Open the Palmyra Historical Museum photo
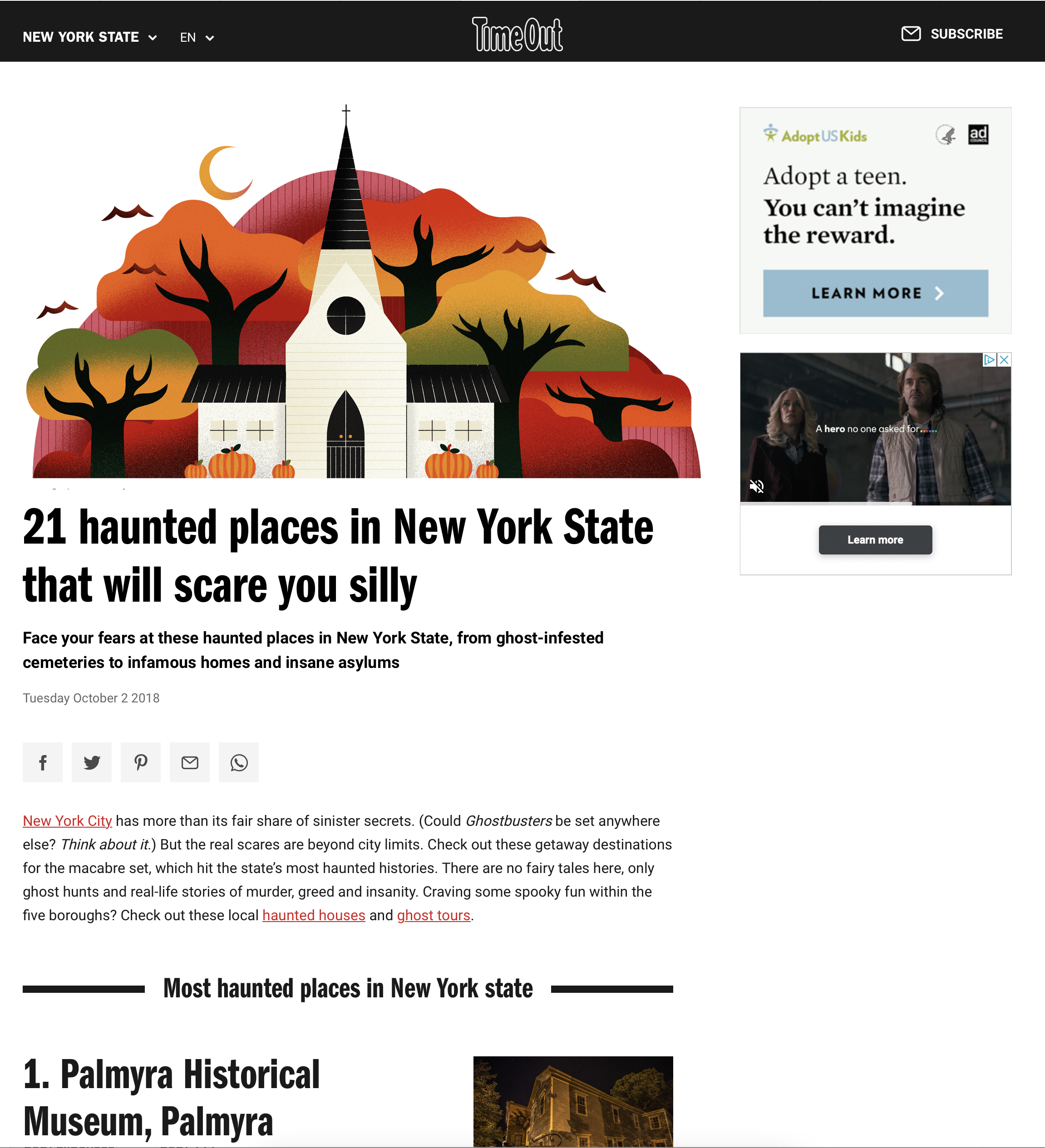The width and height of the screenshot is (1045, 1148). tap(572, 1101)
